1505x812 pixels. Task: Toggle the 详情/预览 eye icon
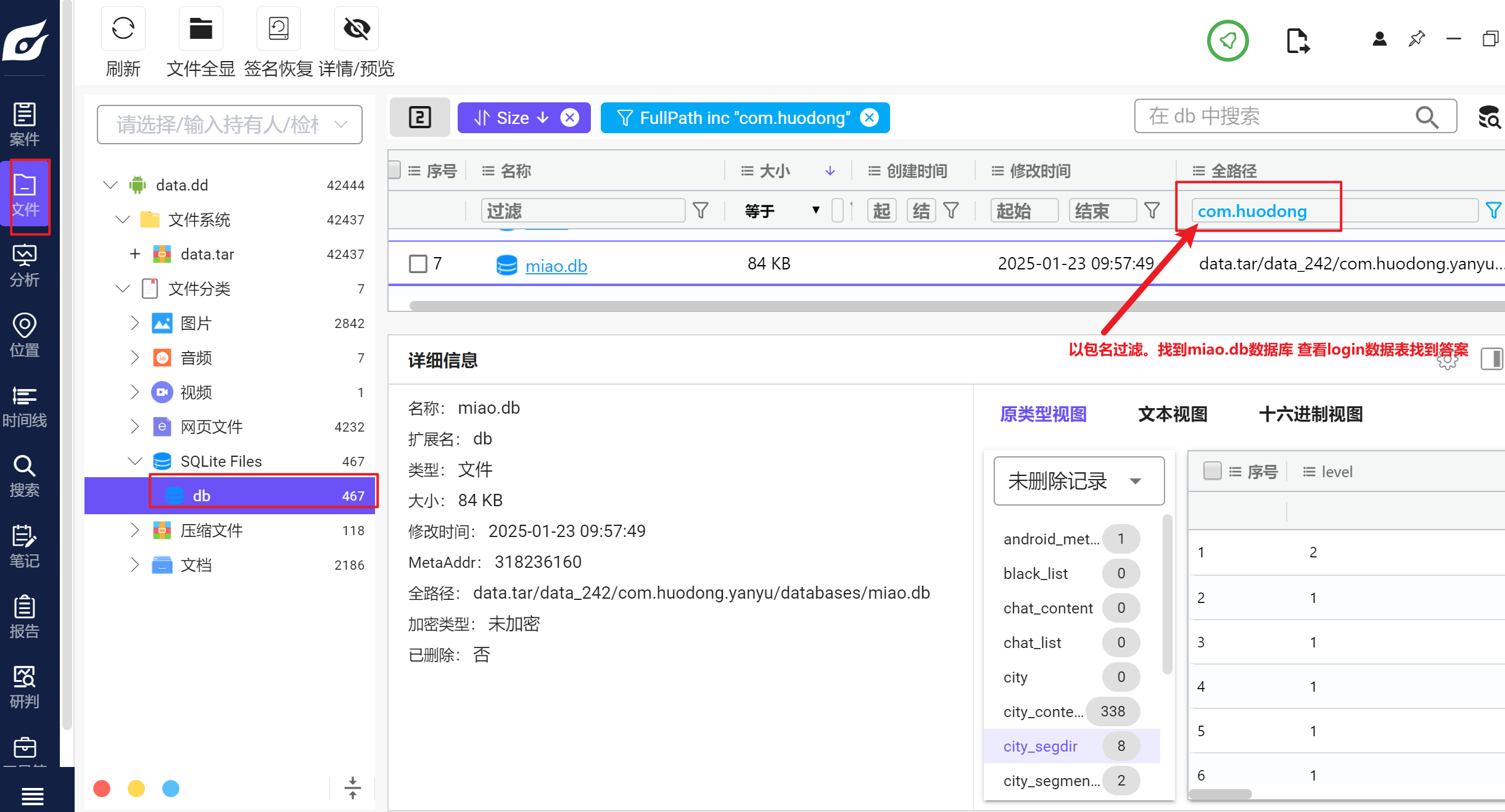(356, 29)
